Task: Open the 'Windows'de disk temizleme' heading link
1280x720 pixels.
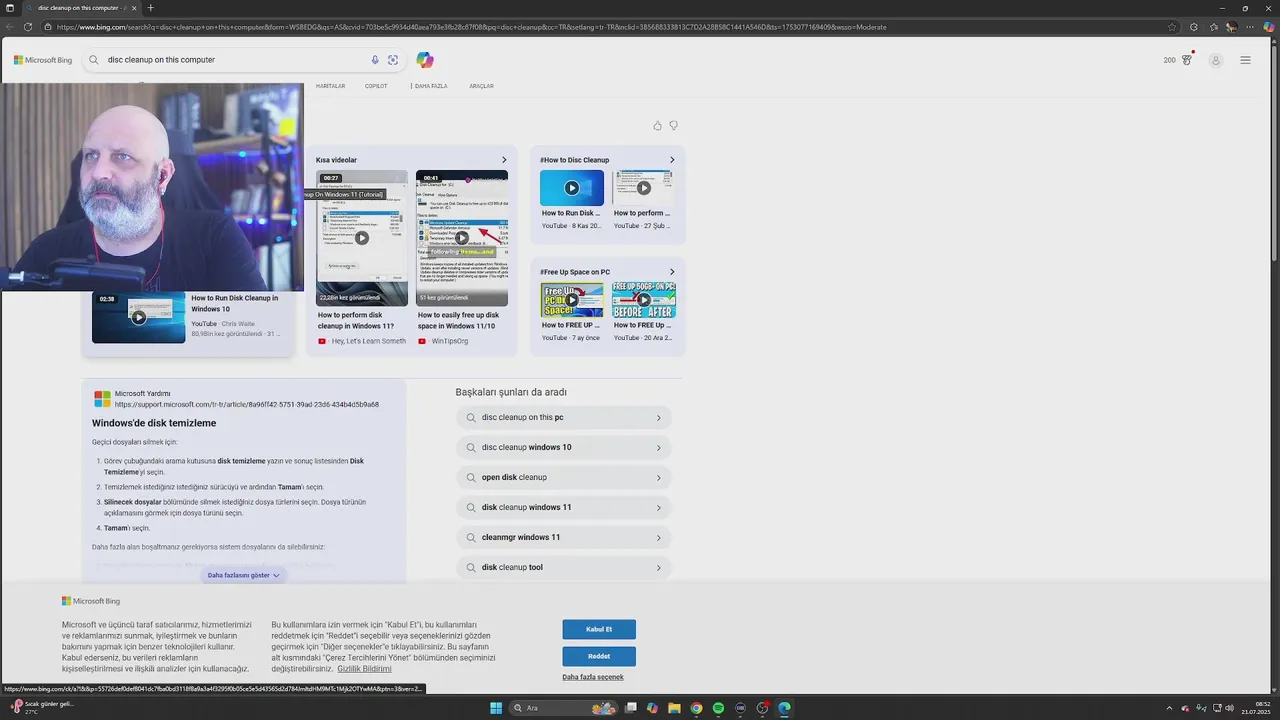Action: 154,424
